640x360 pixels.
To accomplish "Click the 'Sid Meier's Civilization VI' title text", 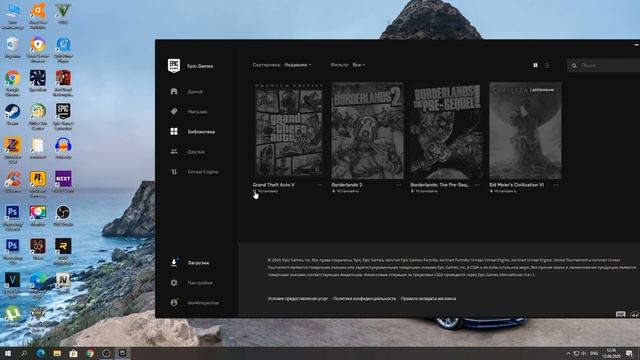I will tap(516, 185).
